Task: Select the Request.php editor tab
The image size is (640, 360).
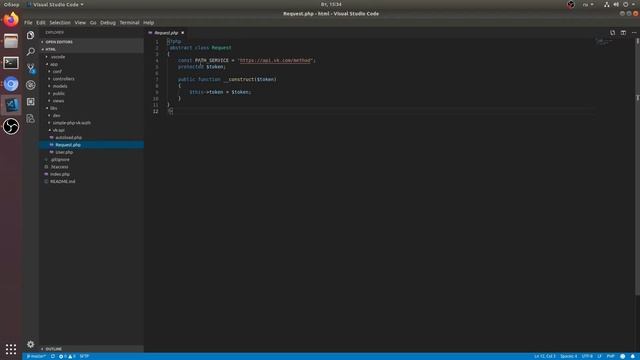Action: (166, 33)
